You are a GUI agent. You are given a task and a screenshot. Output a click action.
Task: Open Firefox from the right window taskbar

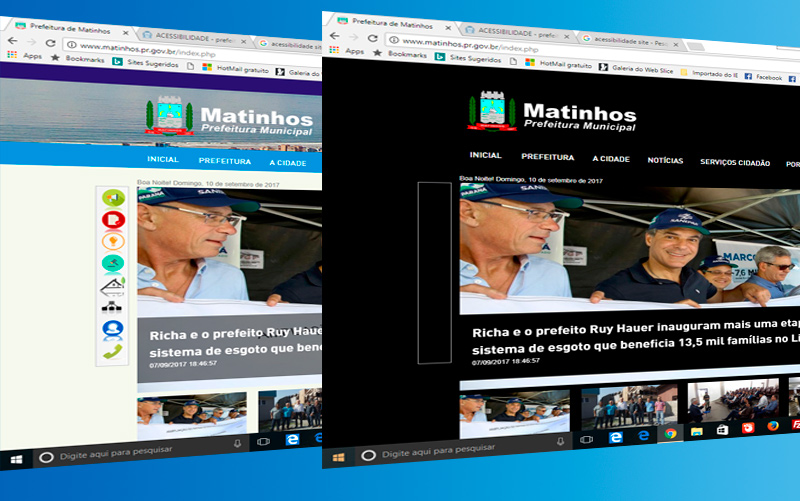(x=773, y=426)
